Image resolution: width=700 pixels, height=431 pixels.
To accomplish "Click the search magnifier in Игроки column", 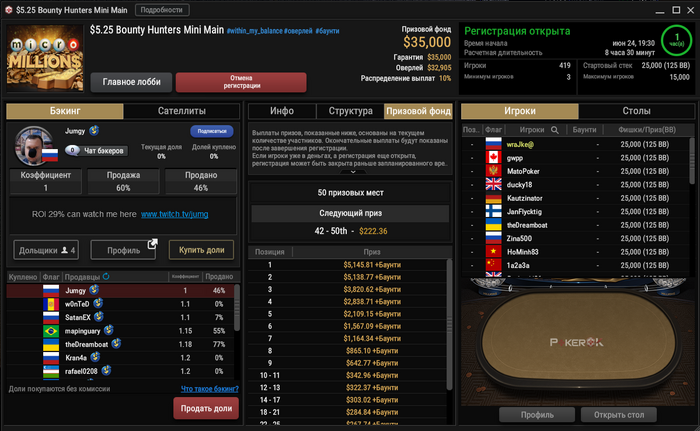I will pos(554,130).
